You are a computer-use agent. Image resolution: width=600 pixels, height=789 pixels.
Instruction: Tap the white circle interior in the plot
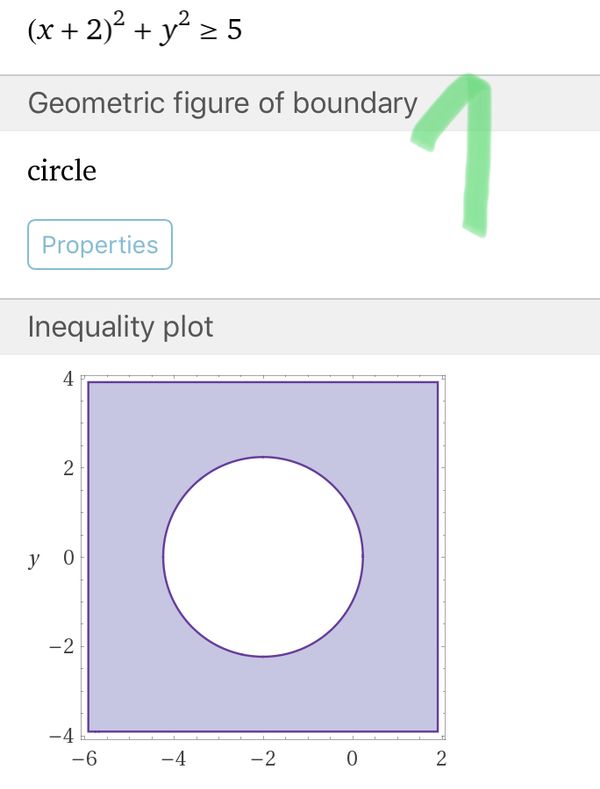262,557
